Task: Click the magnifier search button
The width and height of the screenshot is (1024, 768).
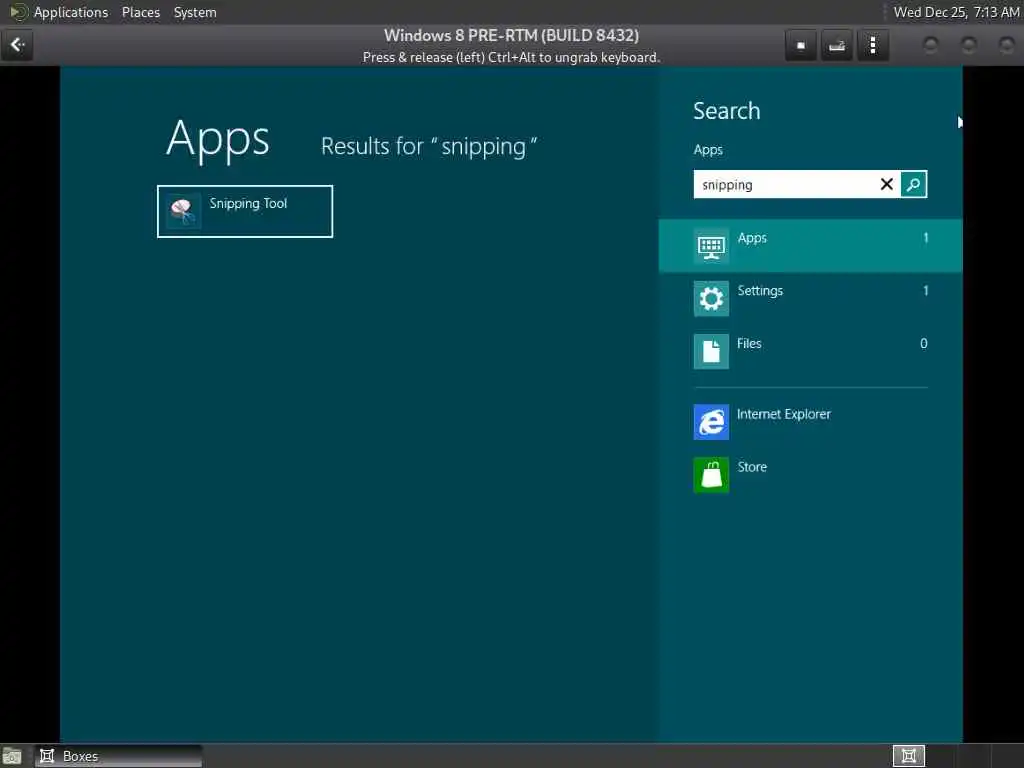Action: tap(913, 185)
